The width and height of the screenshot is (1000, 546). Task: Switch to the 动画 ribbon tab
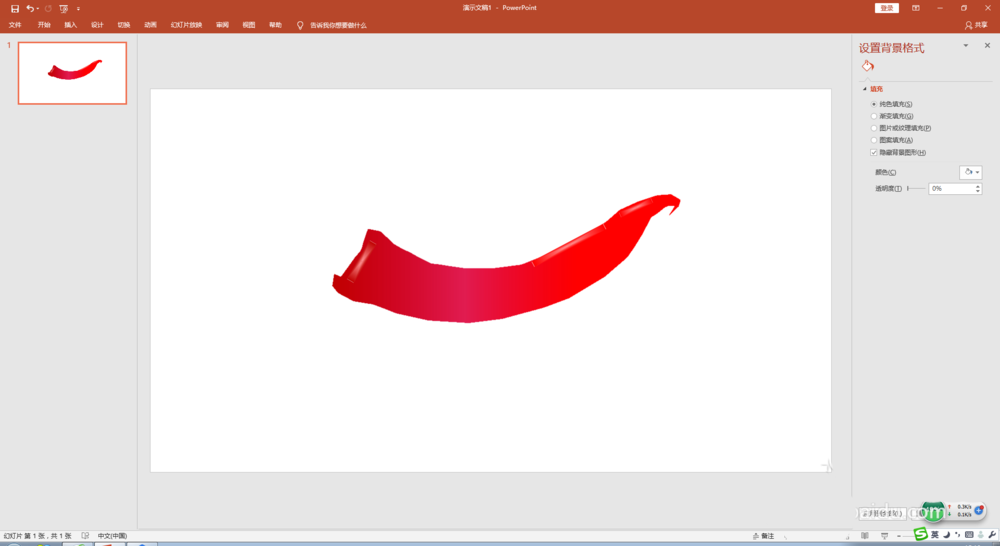[x=151, y=25]
